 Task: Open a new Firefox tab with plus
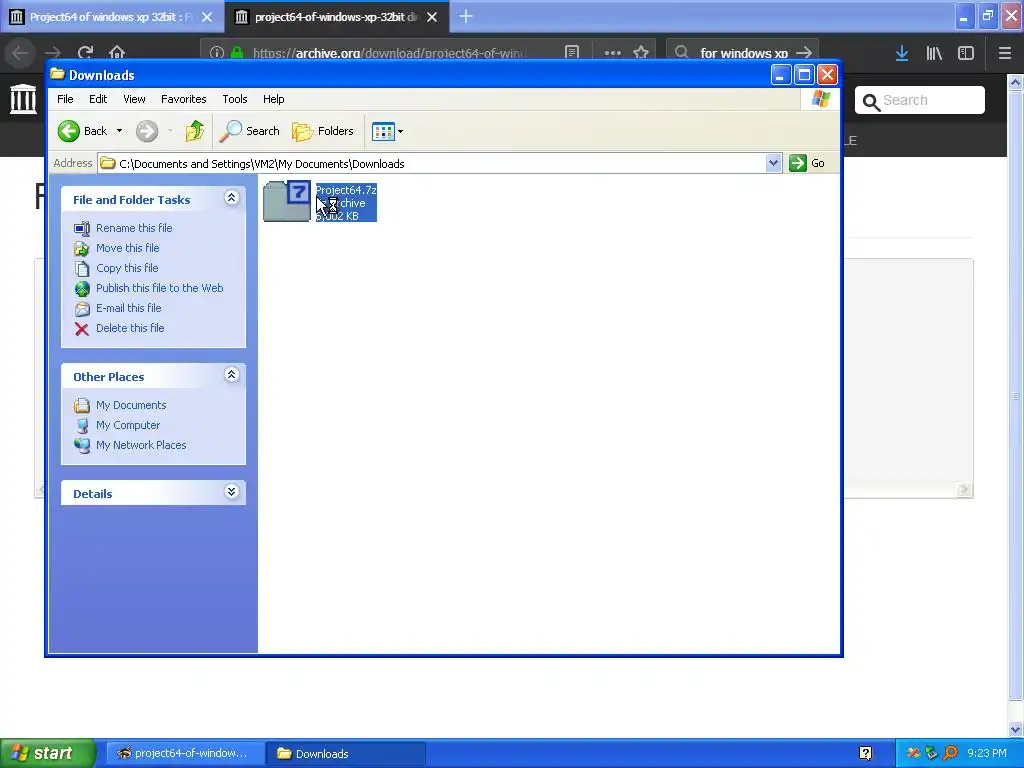466,16
